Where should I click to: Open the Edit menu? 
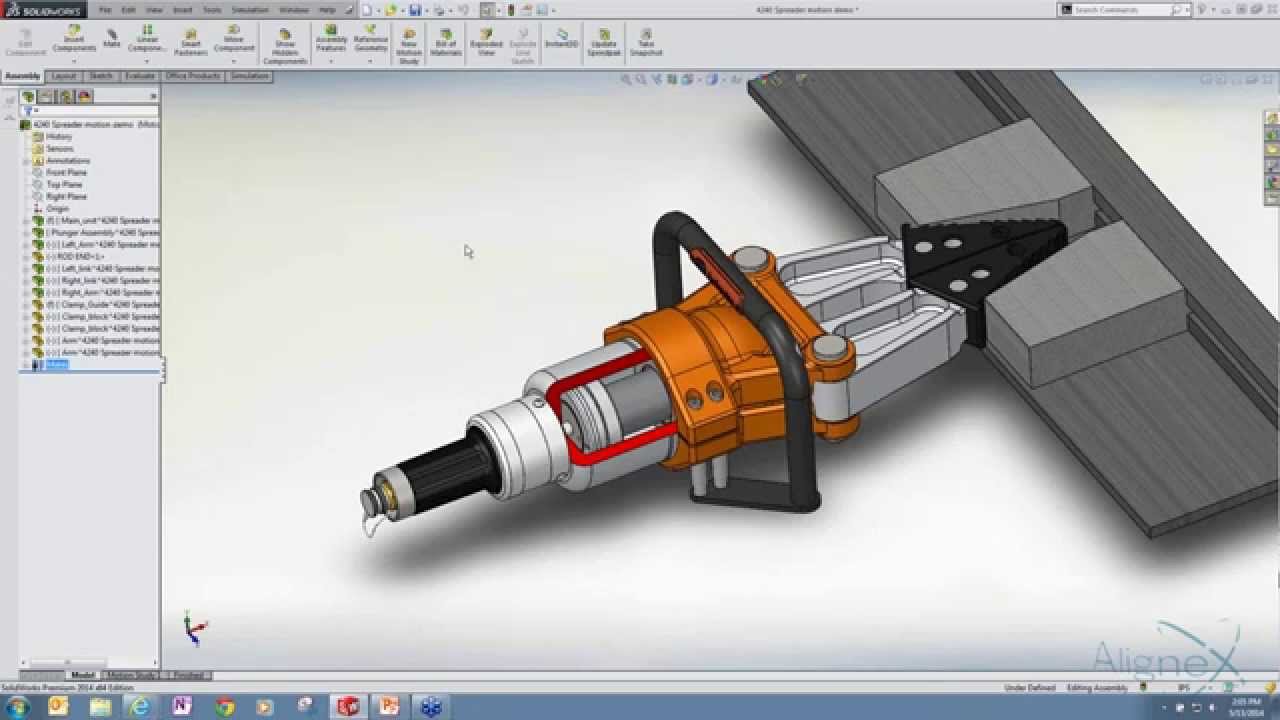[x=129, y=10]
